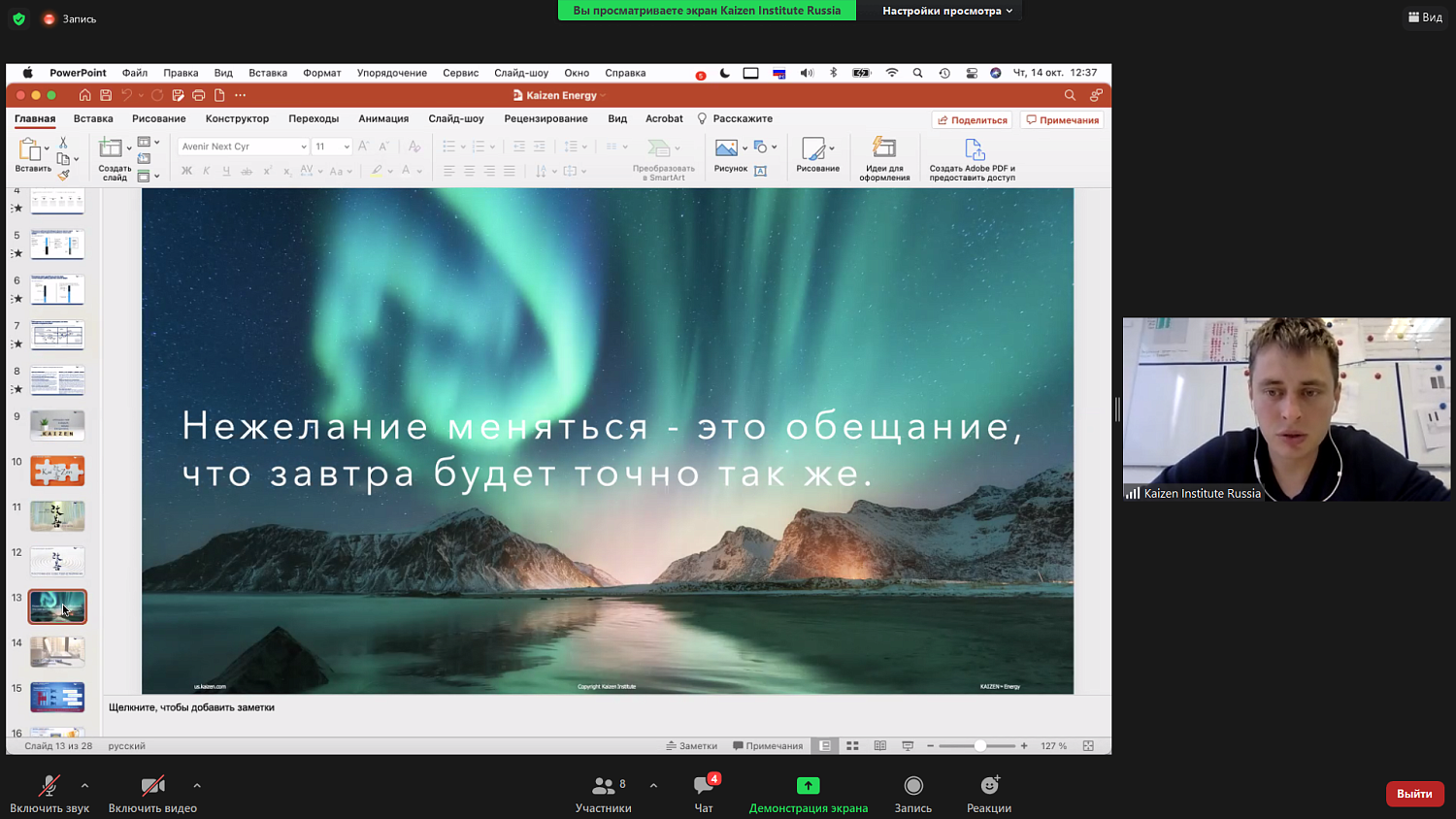Switch to reading view in status bar
Screen dimensions: 1456x819
click(x=880, y=746)
